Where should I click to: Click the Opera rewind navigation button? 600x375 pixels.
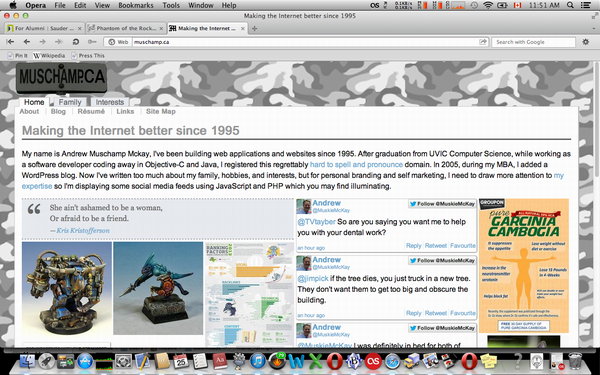10,42
